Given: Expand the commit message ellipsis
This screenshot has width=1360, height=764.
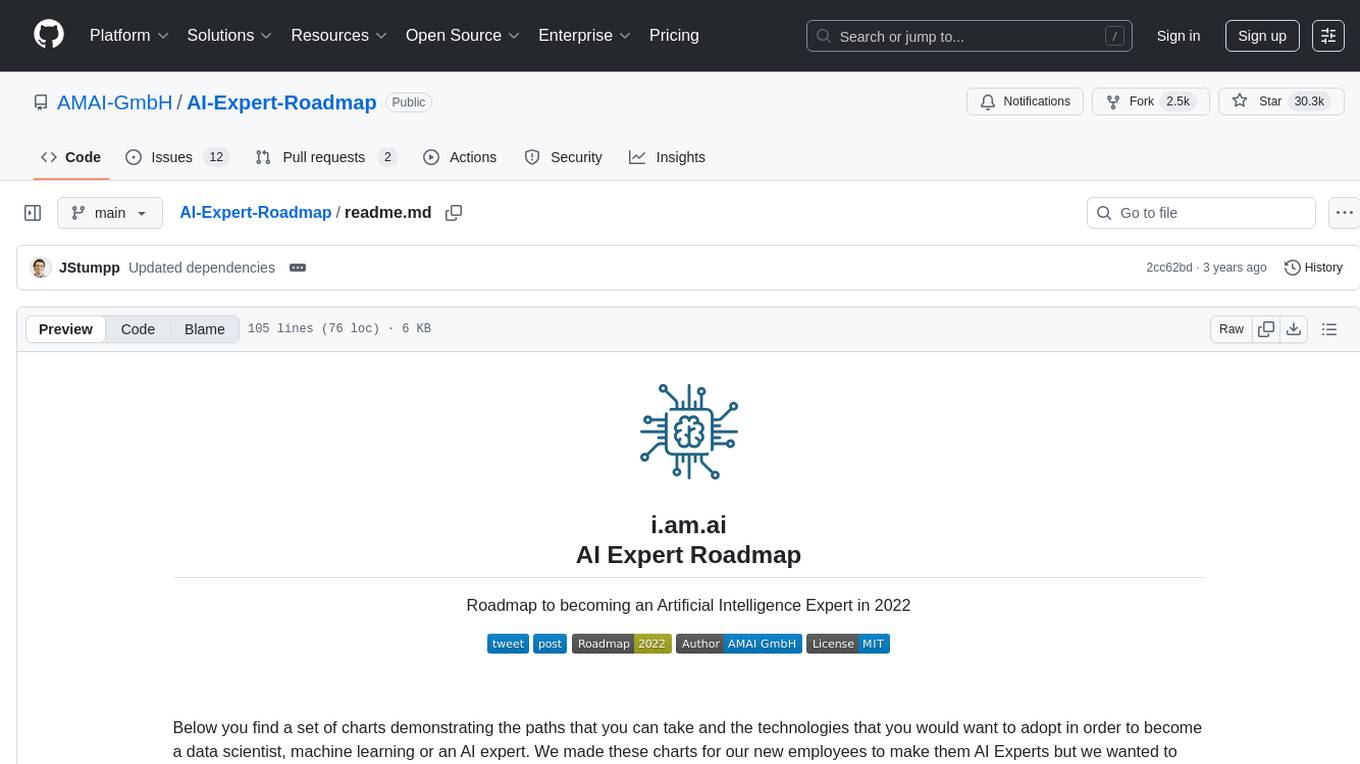Looking at the screenshot, I should click(297, 268).
